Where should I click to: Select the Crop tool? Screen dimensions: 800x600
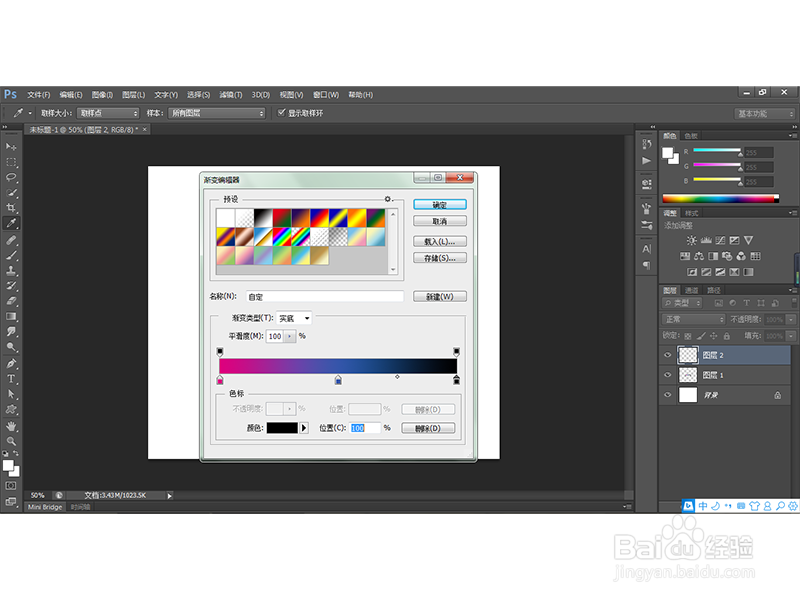coord(11,208)
